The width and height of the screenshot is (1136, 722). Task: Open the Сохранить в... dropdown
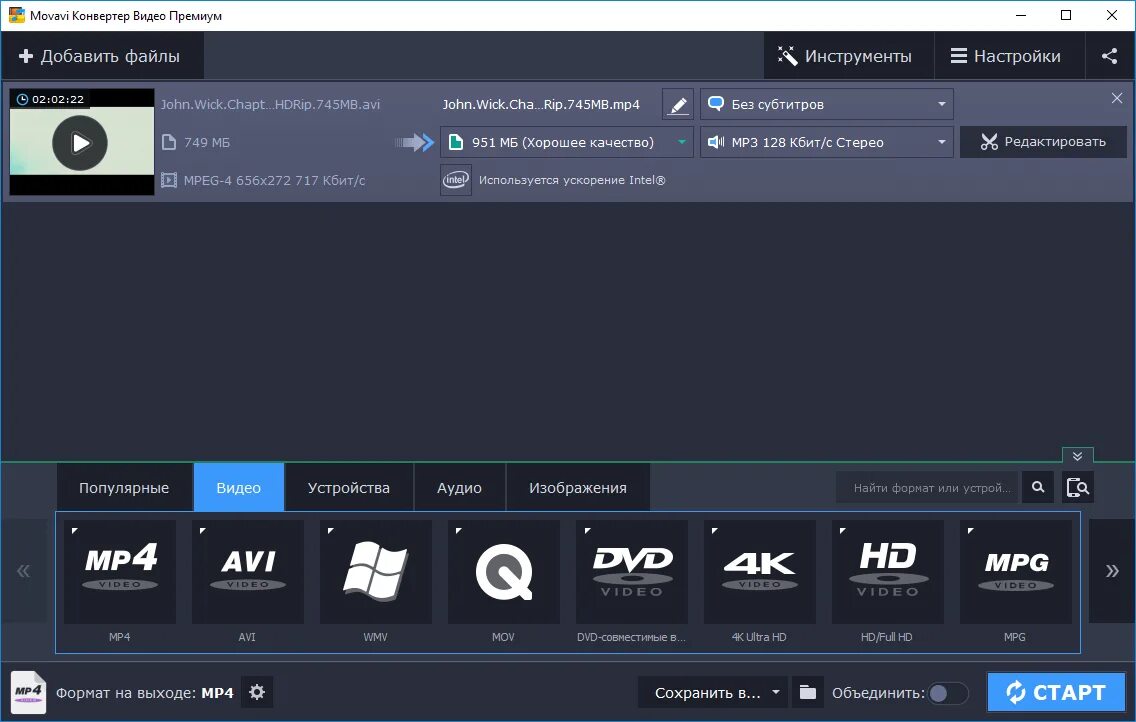(711, 692)
